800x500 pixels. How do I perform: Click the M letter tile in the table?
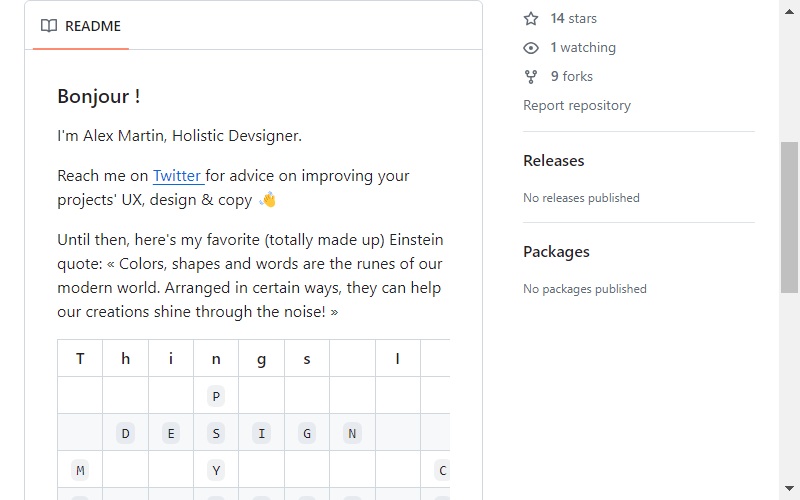tap(80, 470)
